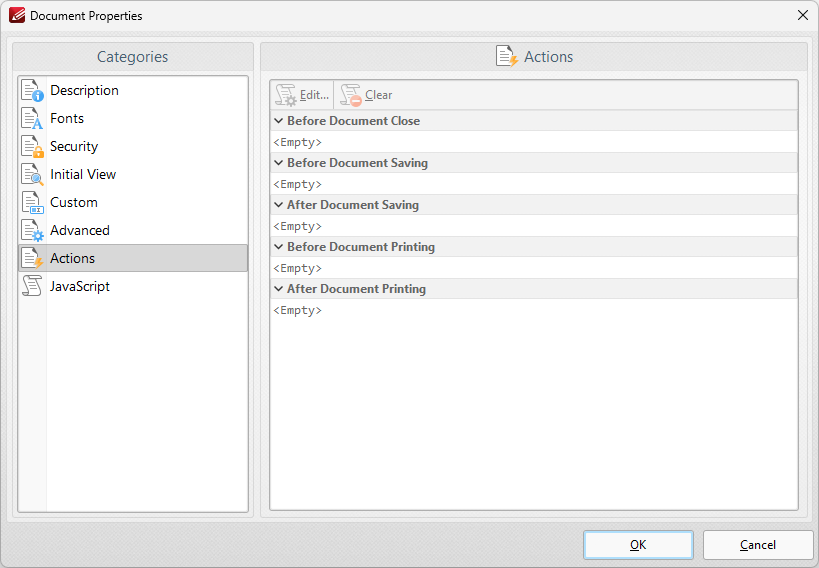Select the Actions category label
819x568 pixels.
pos(73,258)
